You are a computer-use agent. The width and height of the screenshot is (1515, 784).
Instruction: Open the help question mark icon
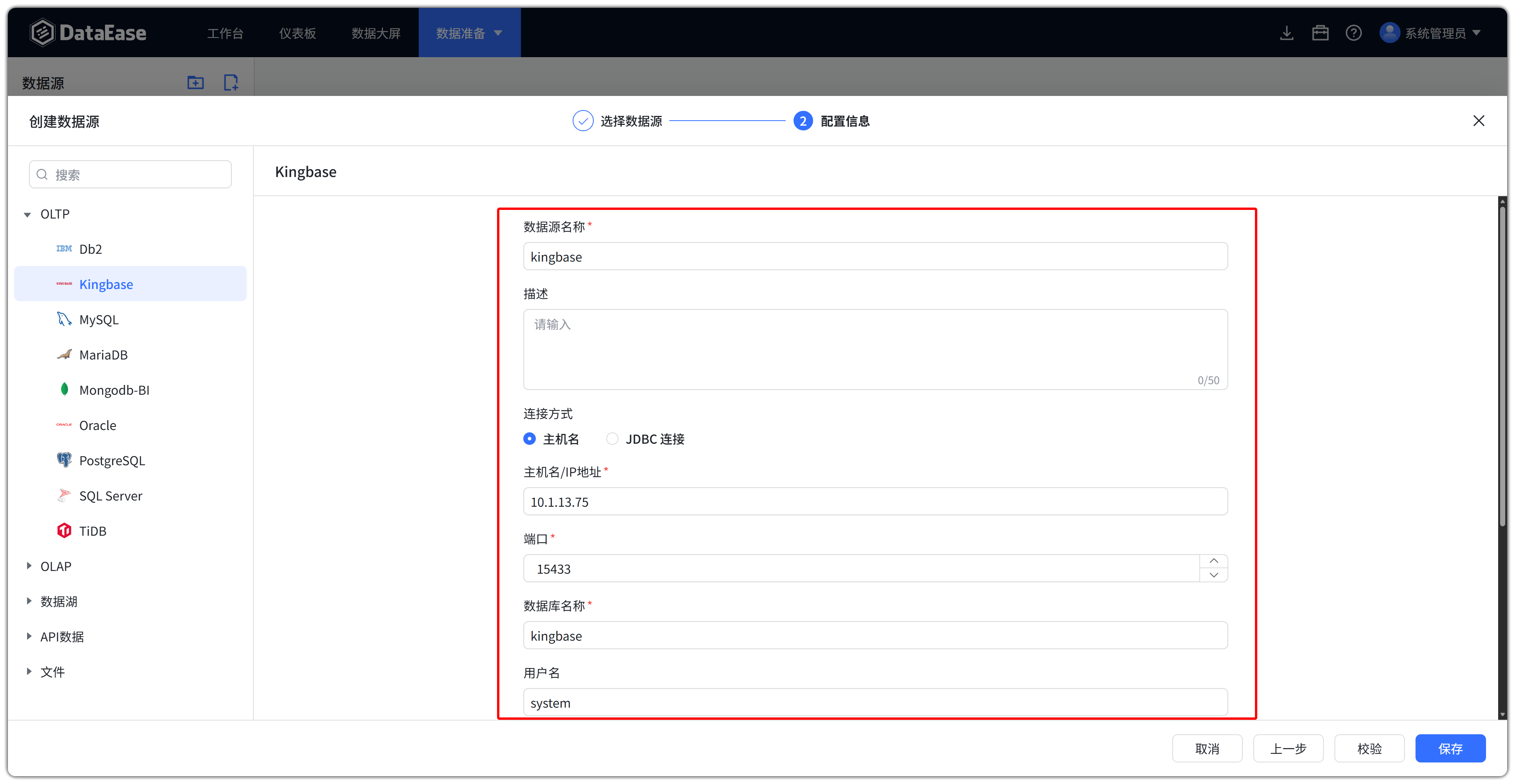1354,33
